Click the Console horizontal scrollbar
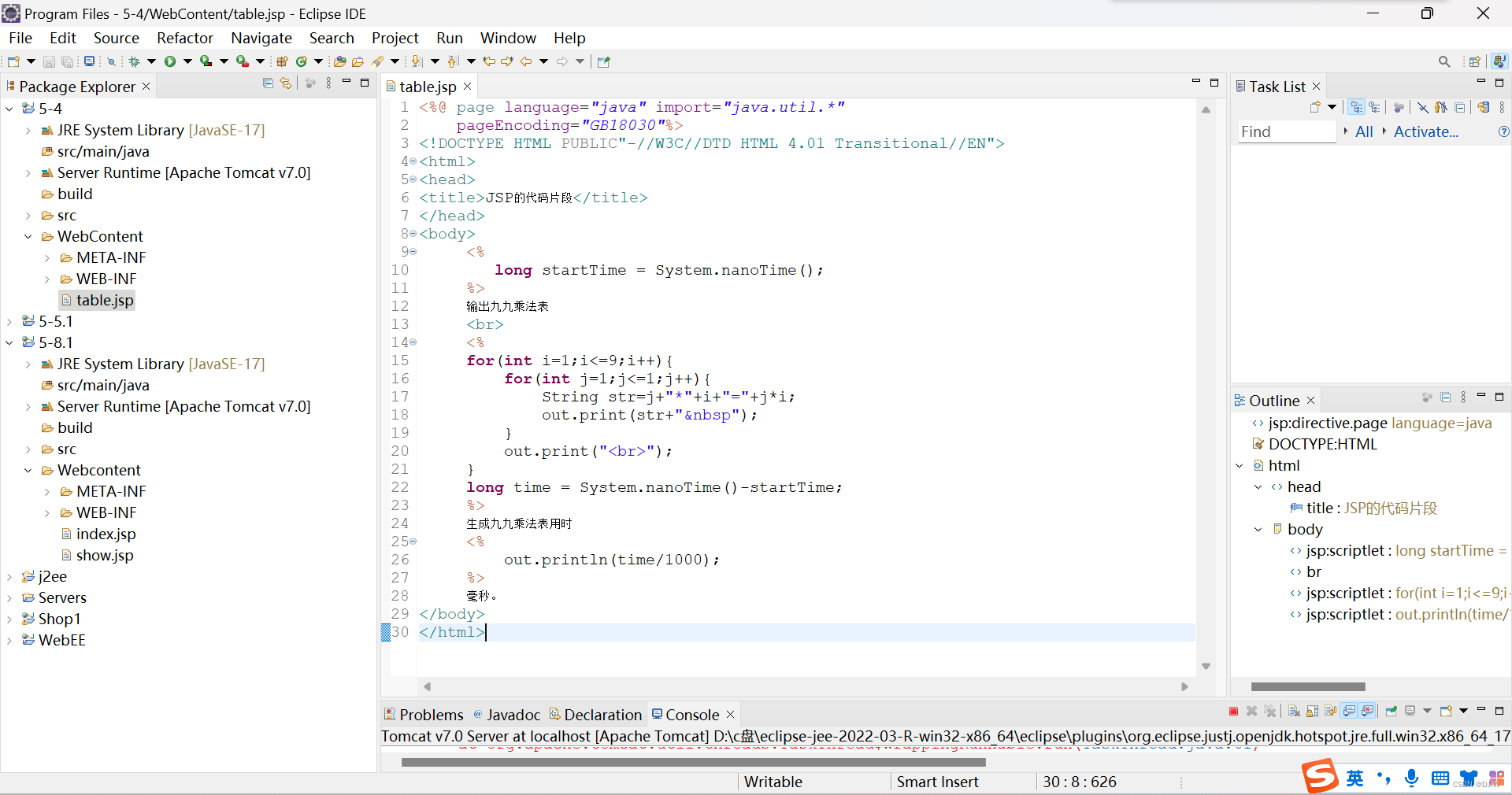 pos(693,762)
